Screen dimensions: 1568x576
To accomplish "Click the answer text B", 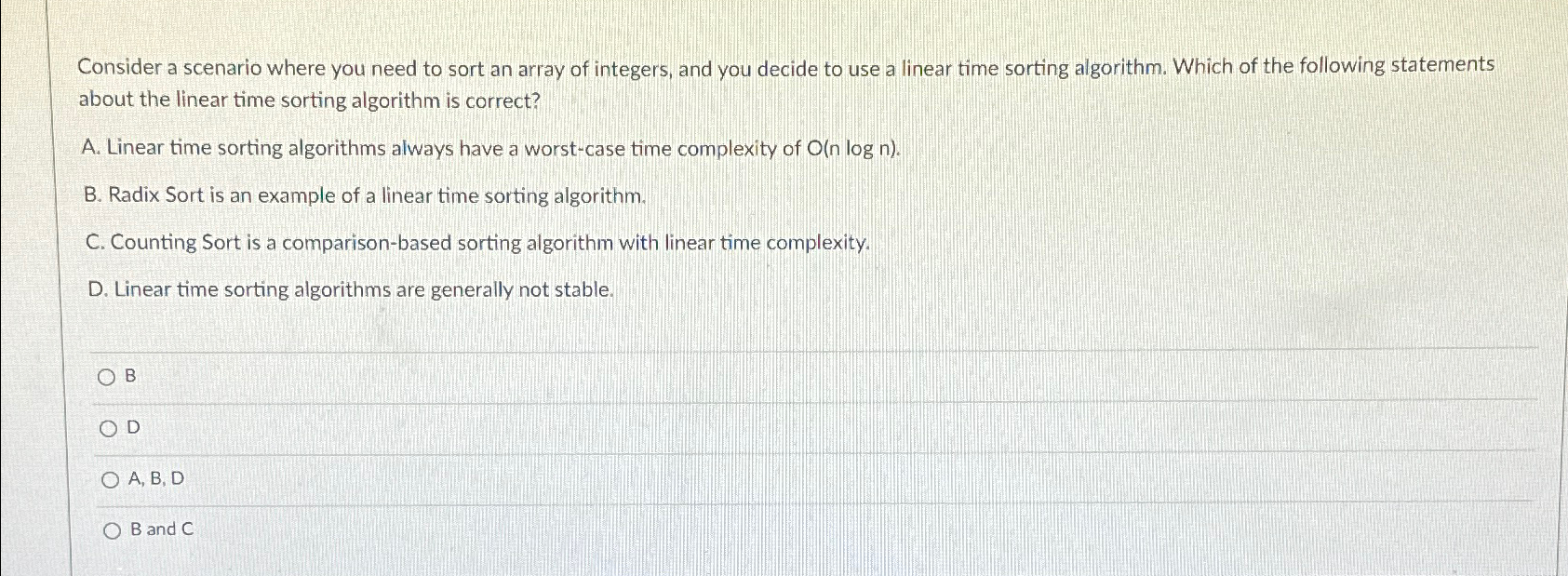I will click(129, 376).
